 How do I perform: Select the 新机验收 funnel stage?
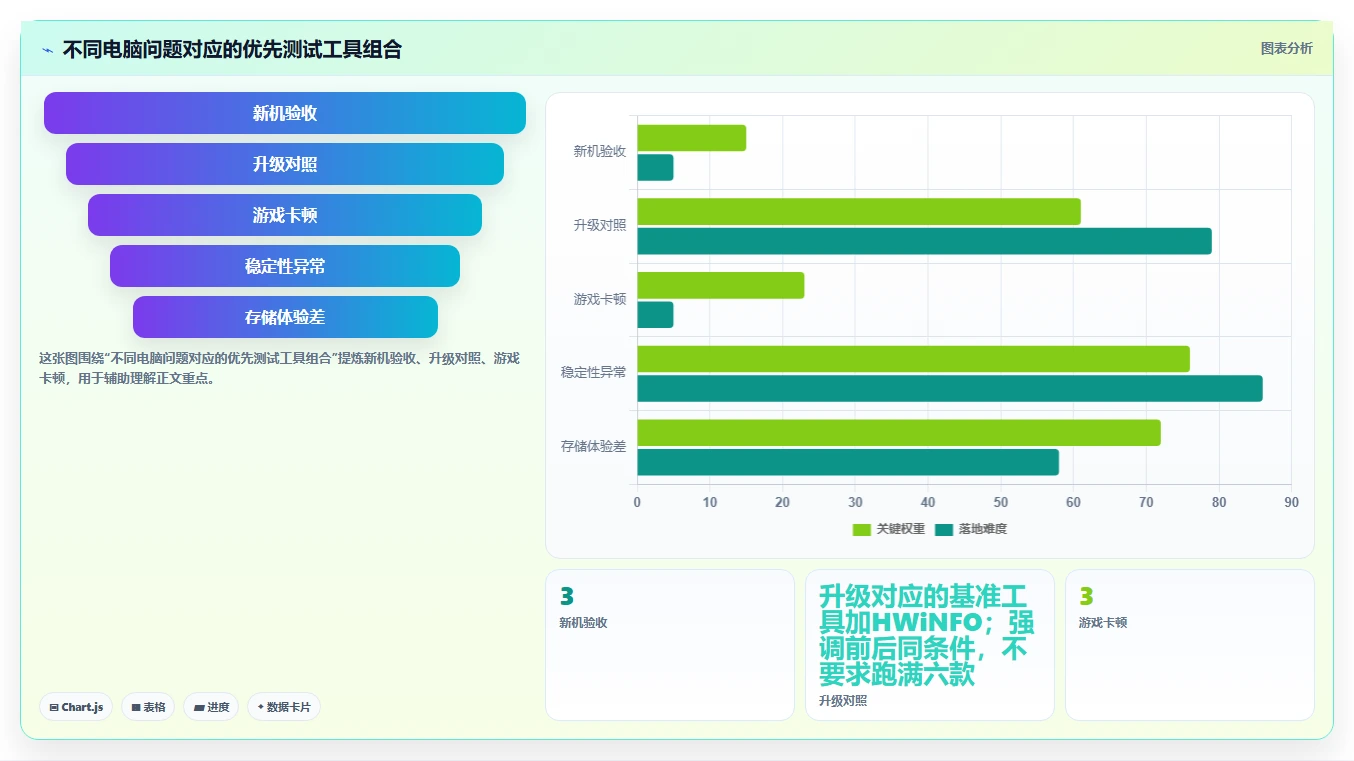(x=285, y=113)
